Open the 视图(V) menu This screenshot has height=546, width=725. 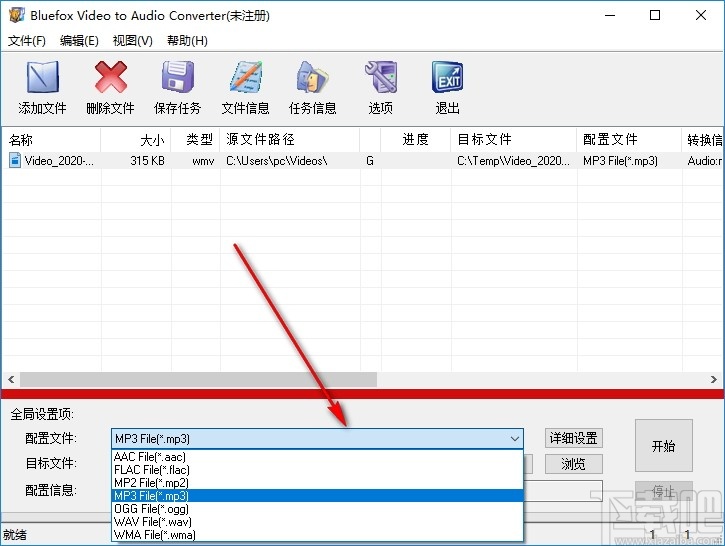point(133,41)
